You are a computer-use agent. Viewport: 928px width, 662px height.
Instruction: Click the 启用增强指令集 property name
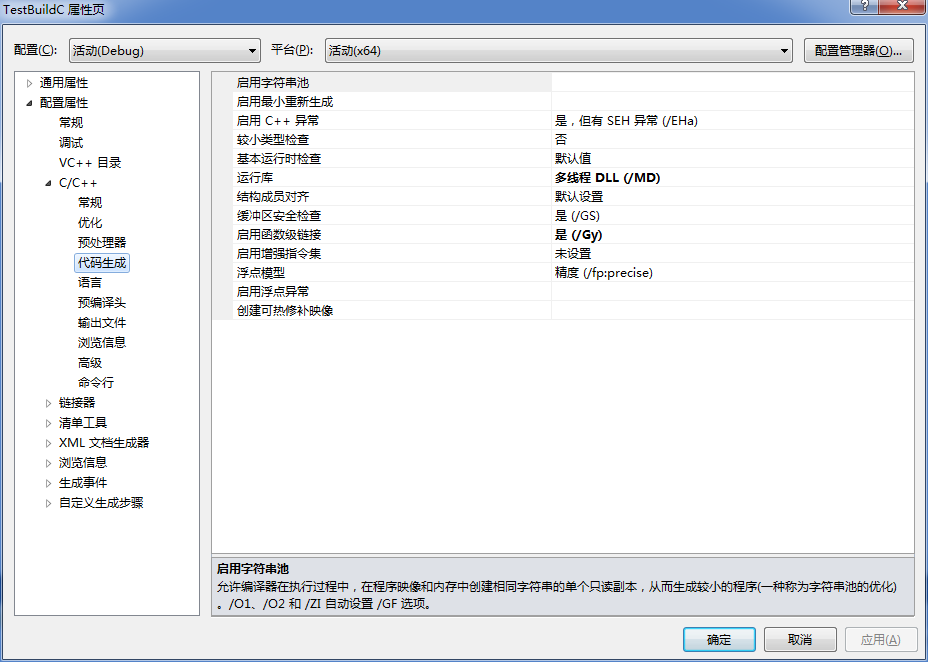coord(279,253)
